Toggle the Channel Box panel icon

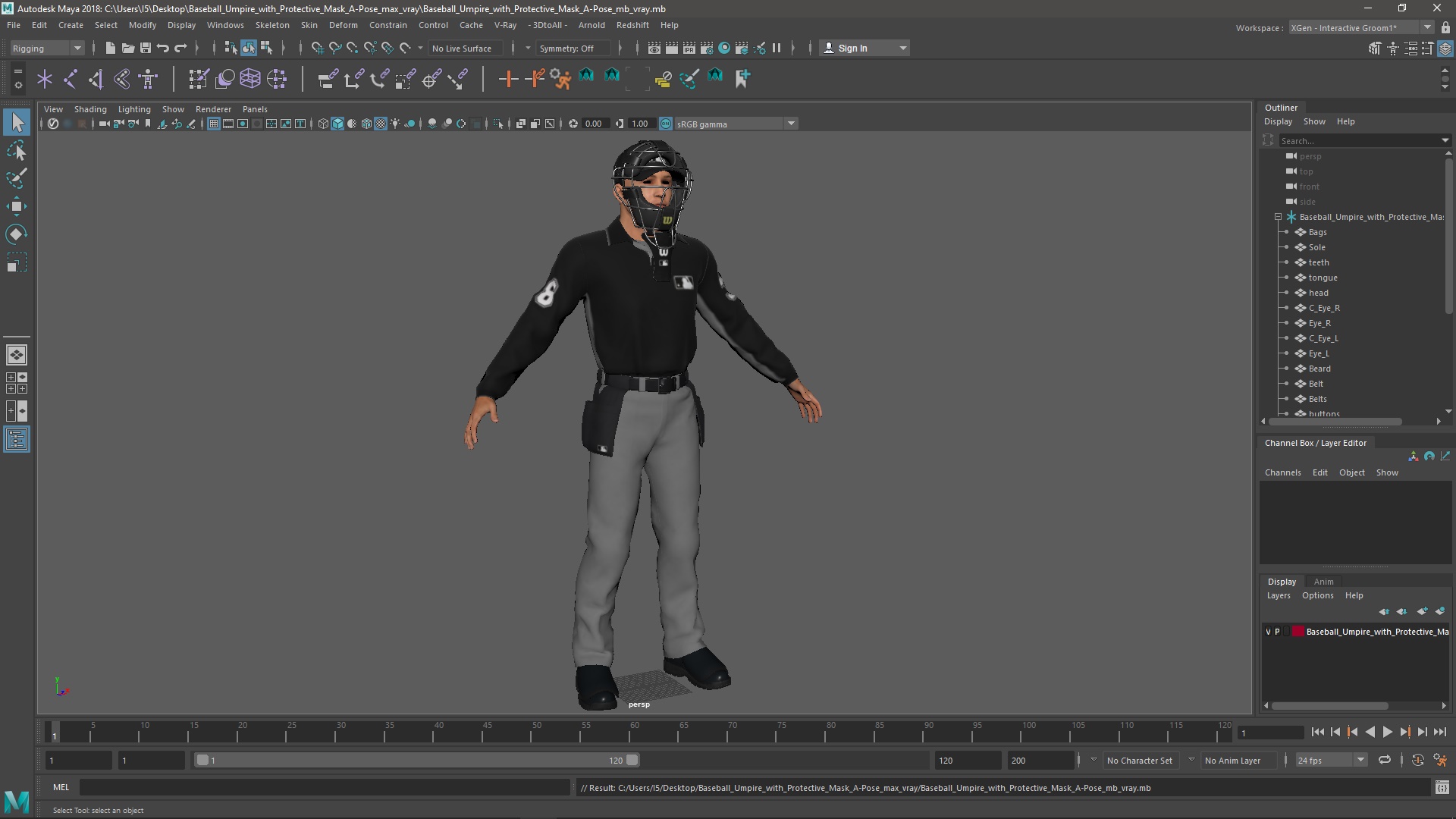click(x=1445, y=49)
